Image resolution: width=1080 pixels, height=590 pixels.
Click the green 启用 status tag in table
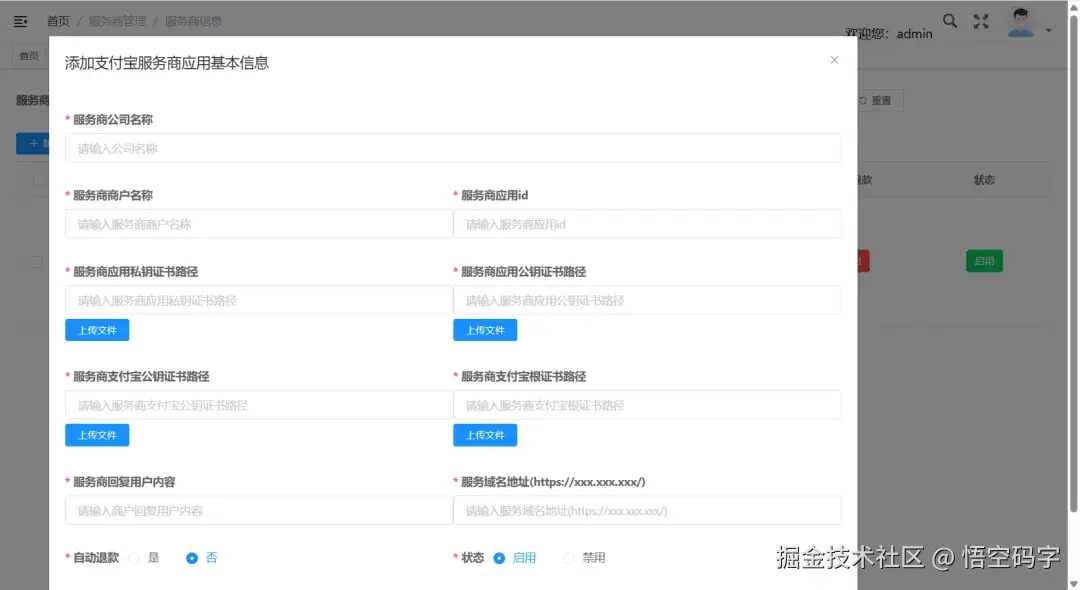click(x=984, y=261)
